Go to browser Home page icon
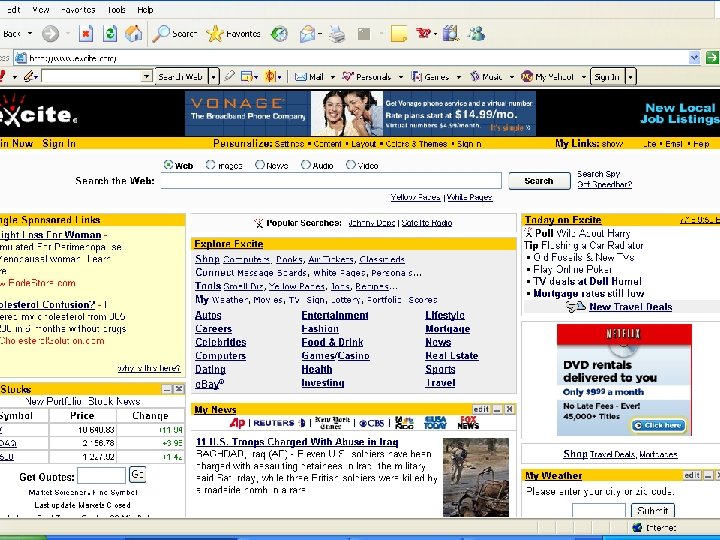 133,34
